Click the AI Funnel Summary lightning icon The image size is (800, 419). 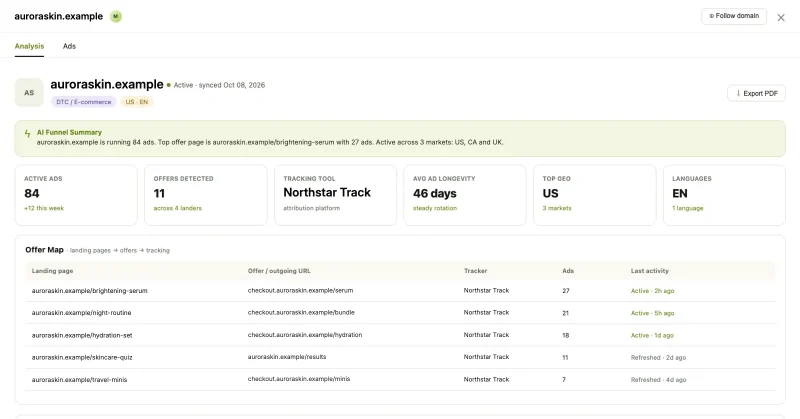tap(28, 134)
